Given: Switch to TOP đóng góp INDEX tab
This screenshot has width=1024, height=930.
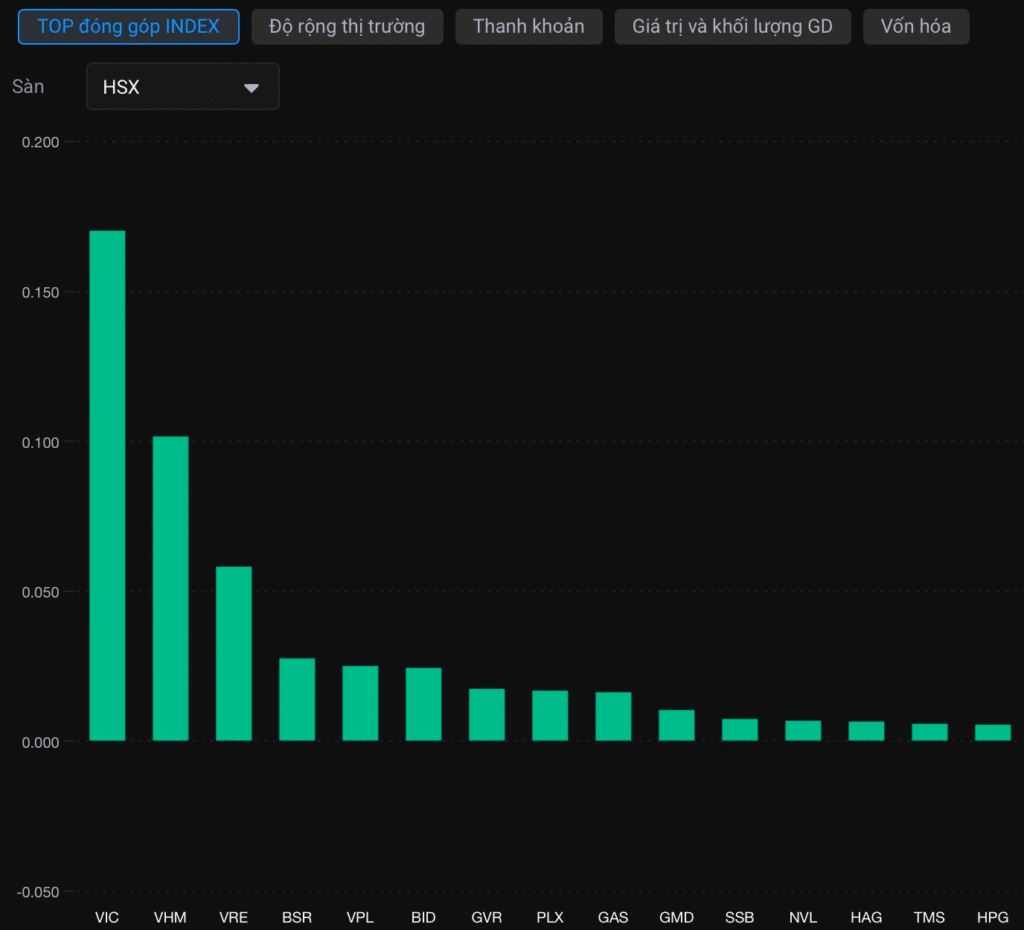Looking at the screenshot, I should (x=129, y=27).
